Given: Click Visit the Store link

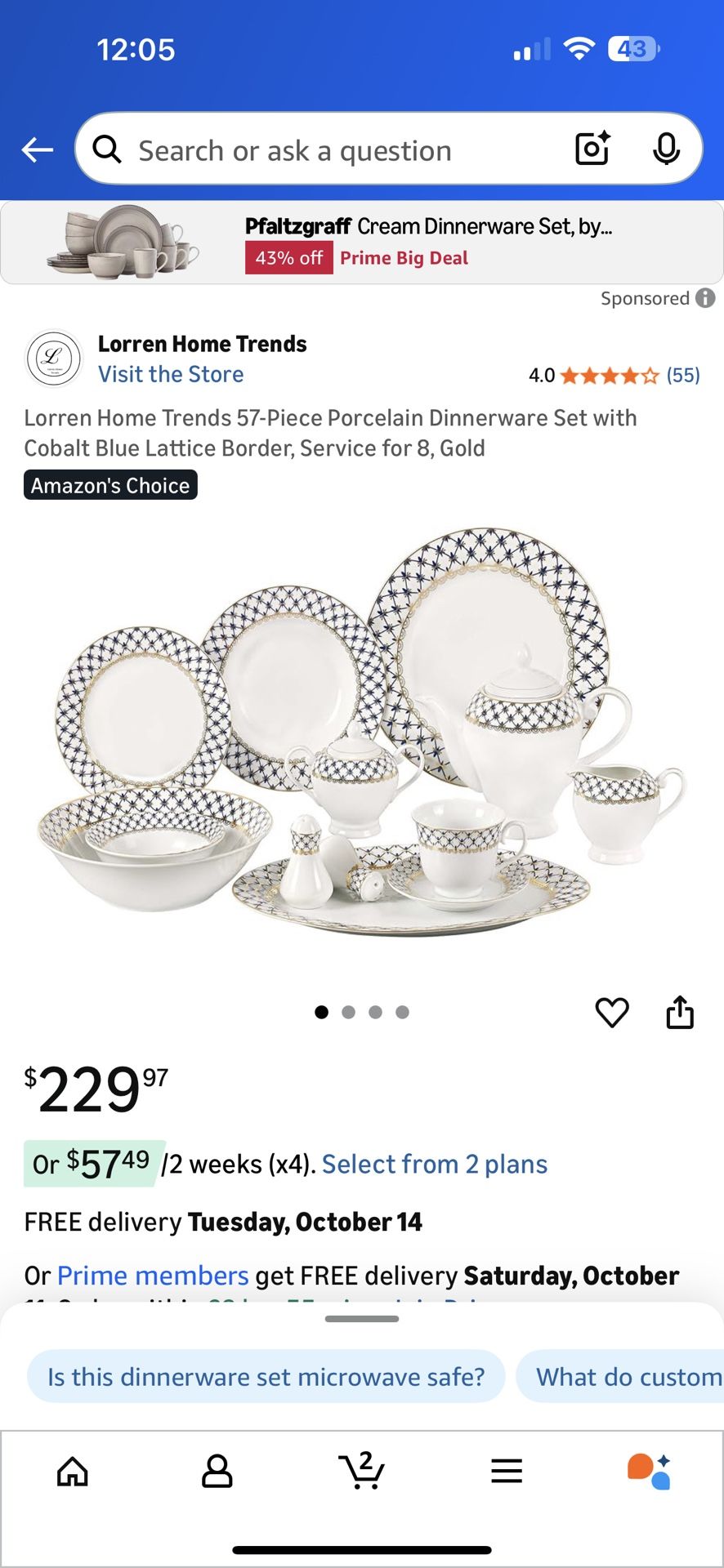Looking at the screenshot, I should coord(171,374).
